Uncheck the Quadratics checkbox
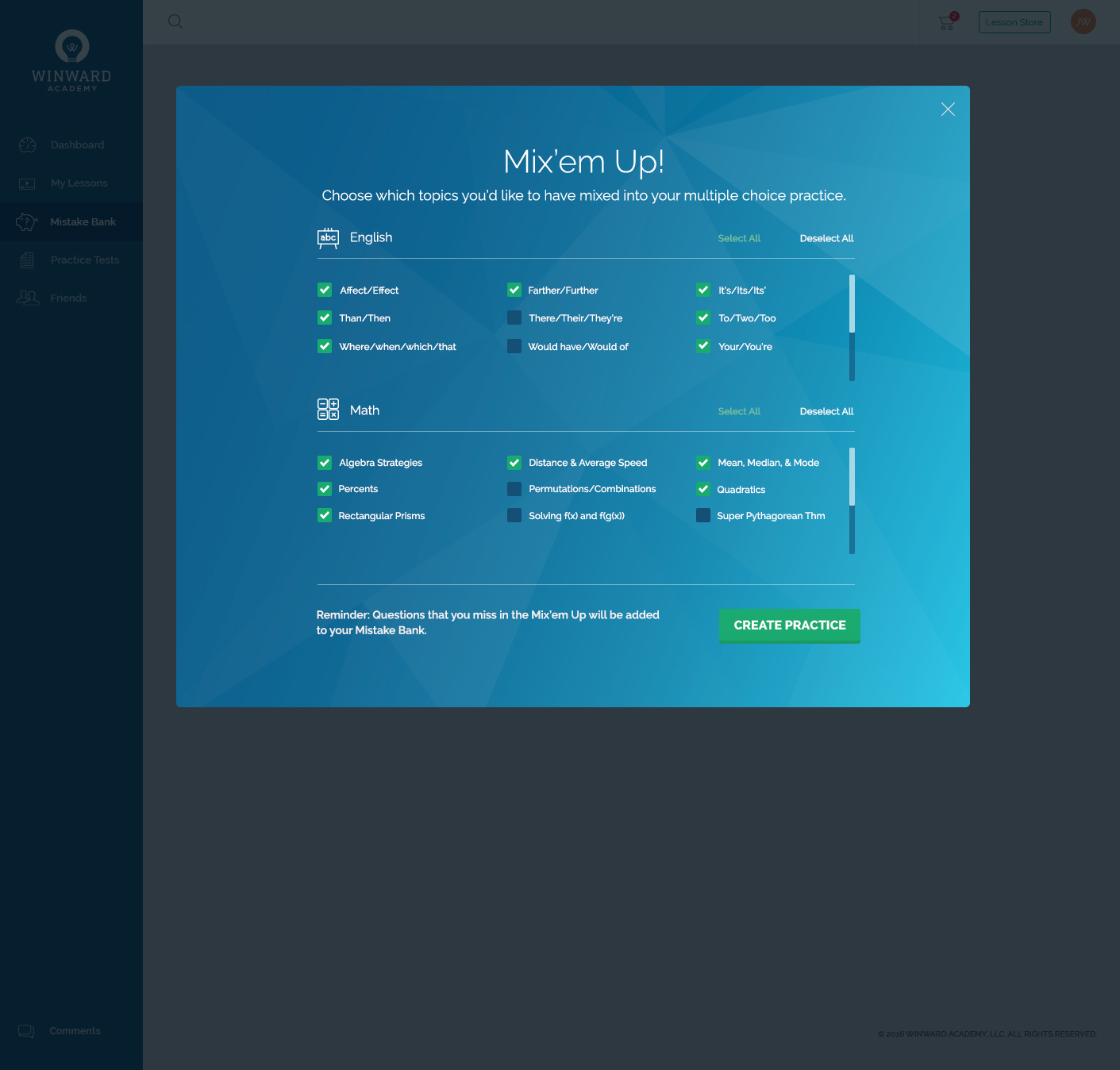 click(703, 489)
